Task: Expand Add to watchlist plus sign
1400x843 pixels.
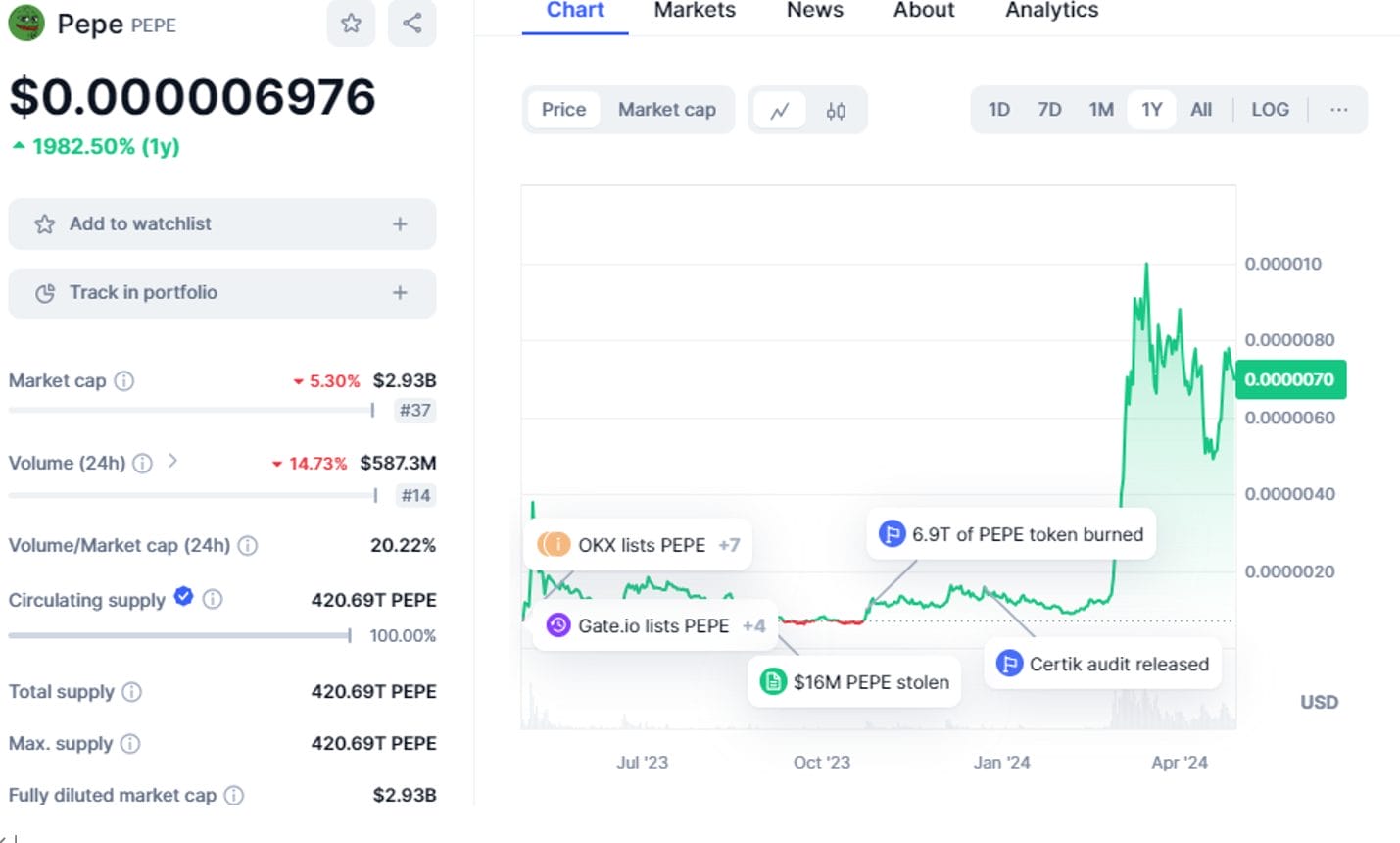Action: 400,224
